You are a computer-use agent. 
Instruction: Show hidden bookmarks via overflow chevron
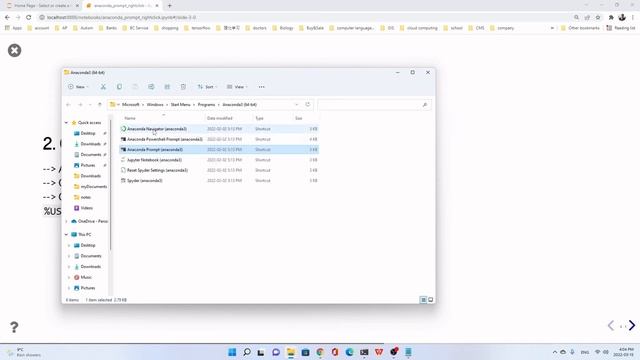tap(552, 28)
